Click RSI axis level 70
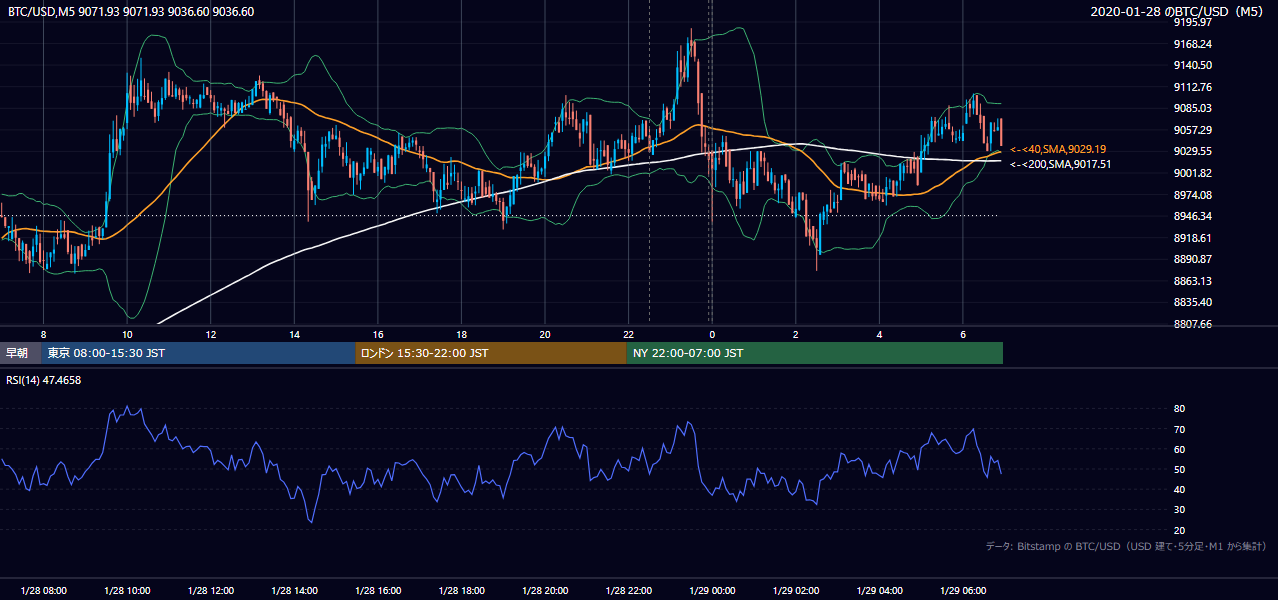Screen dimensions: 1278x600 click(x=1179, y=429)
